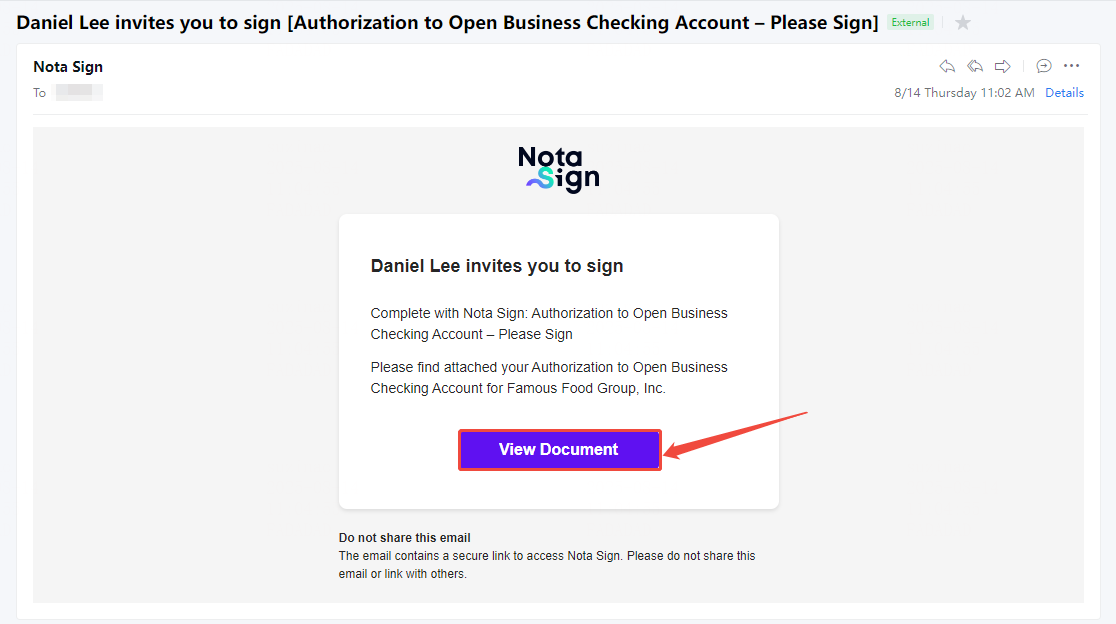Share the email to chat via bubble icon
Viewport: 1116px width, 624px height.
[x=1043, y=66]
